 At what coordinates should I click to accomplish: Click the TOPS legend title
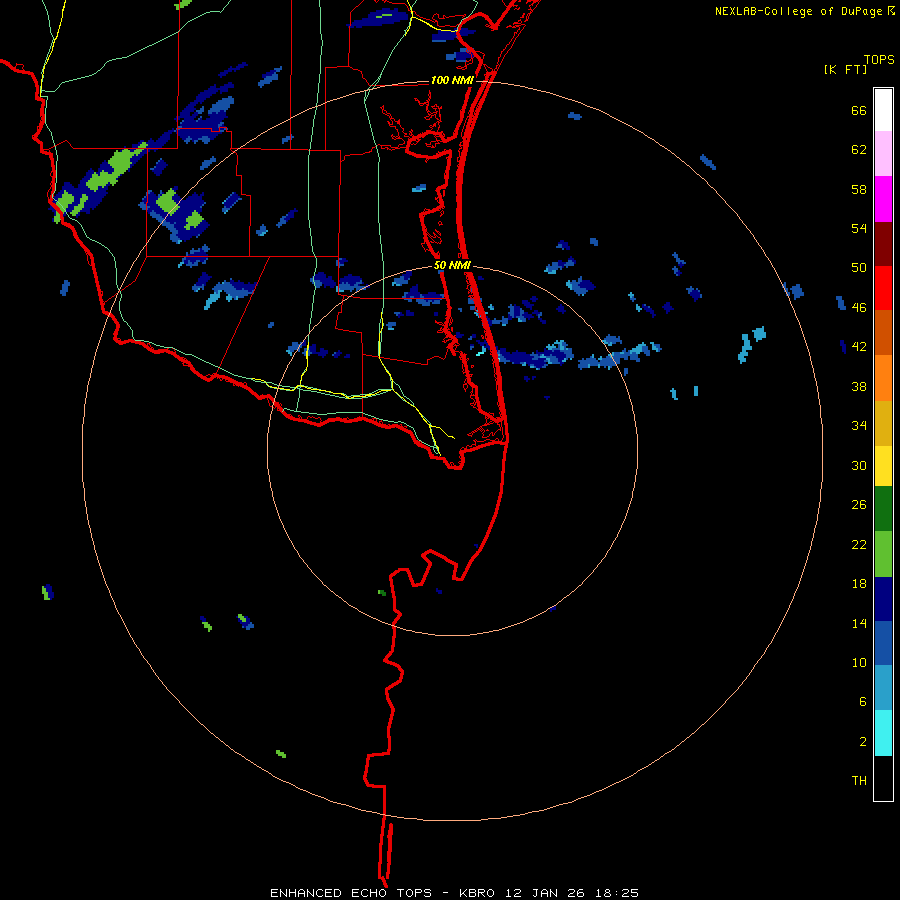point(879,59)
